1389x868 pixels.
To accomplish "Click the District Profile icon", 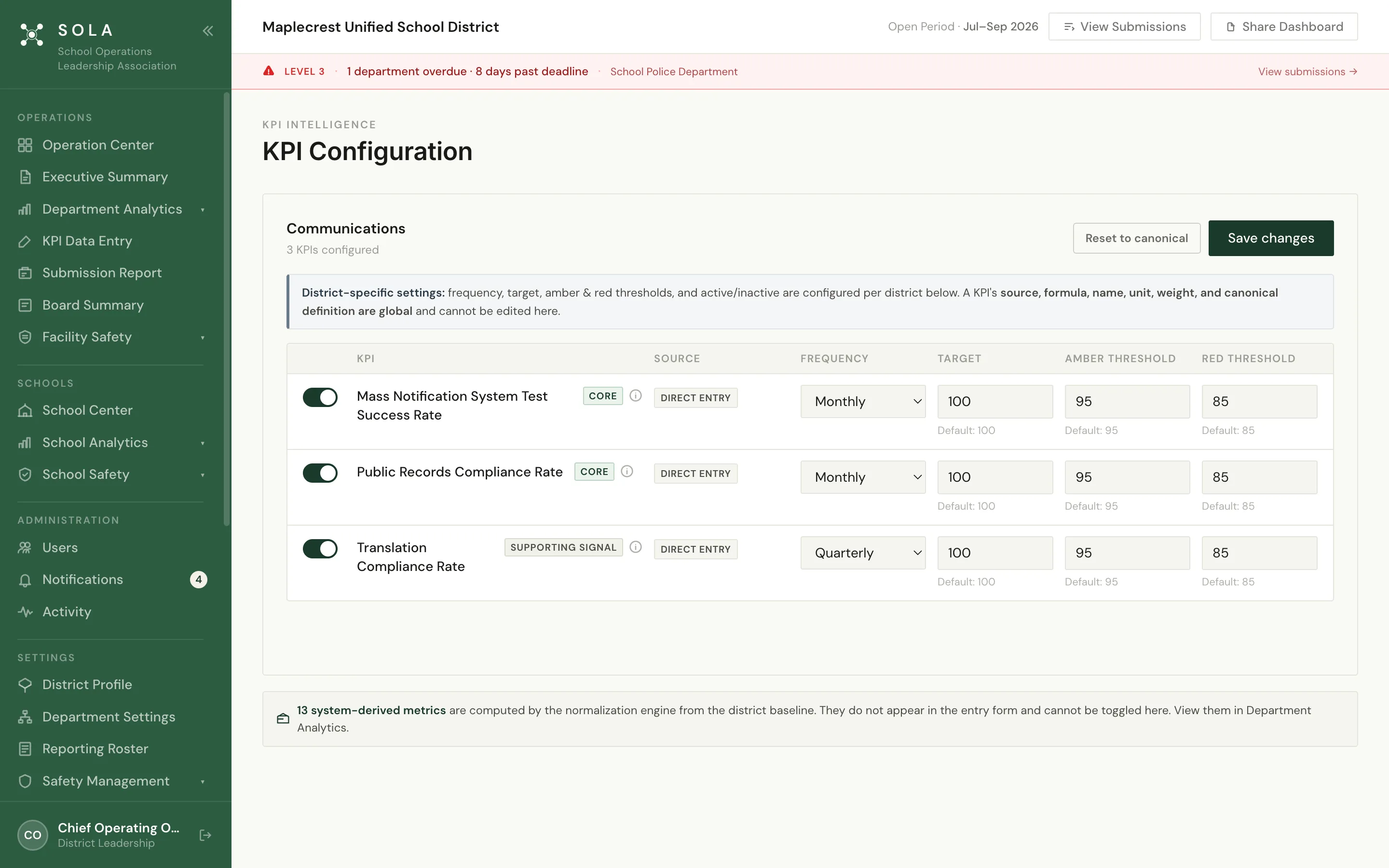I will pos(25,685).
